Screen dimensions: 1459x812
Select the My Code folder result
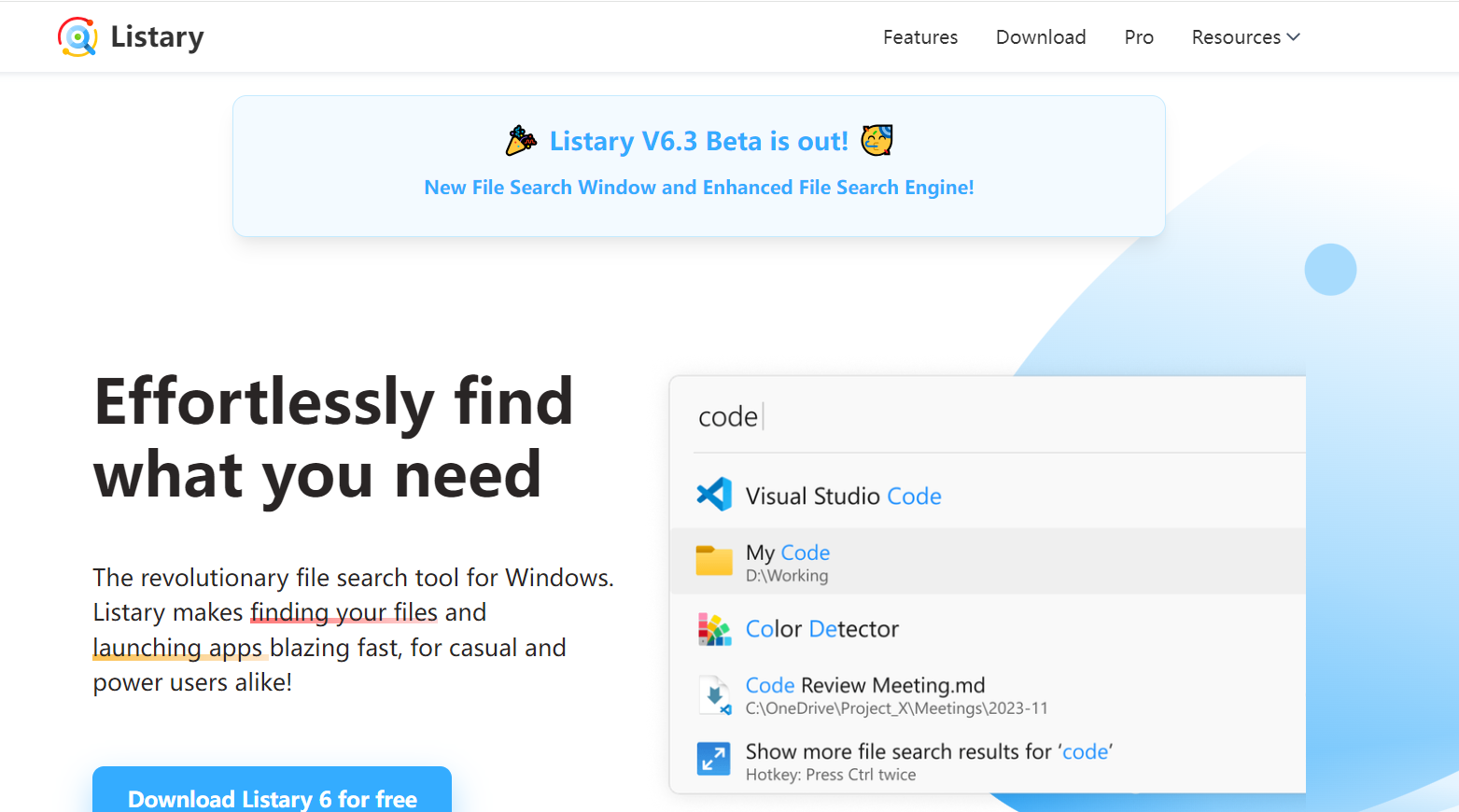(x=988, y=561)
